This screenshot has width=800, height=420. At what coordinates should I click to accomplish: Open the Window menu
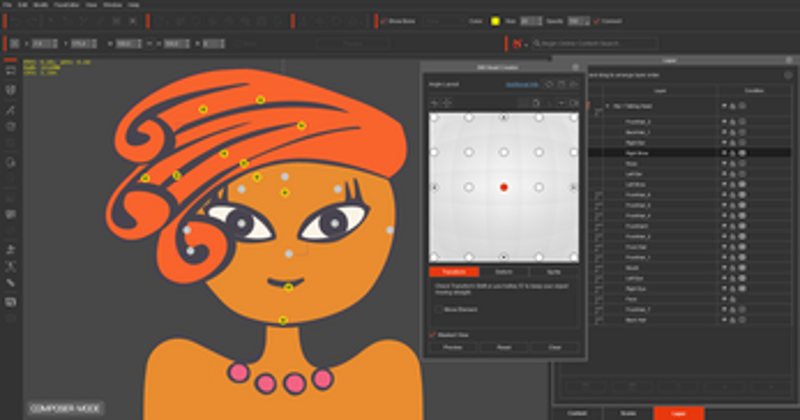click(112, 5)
